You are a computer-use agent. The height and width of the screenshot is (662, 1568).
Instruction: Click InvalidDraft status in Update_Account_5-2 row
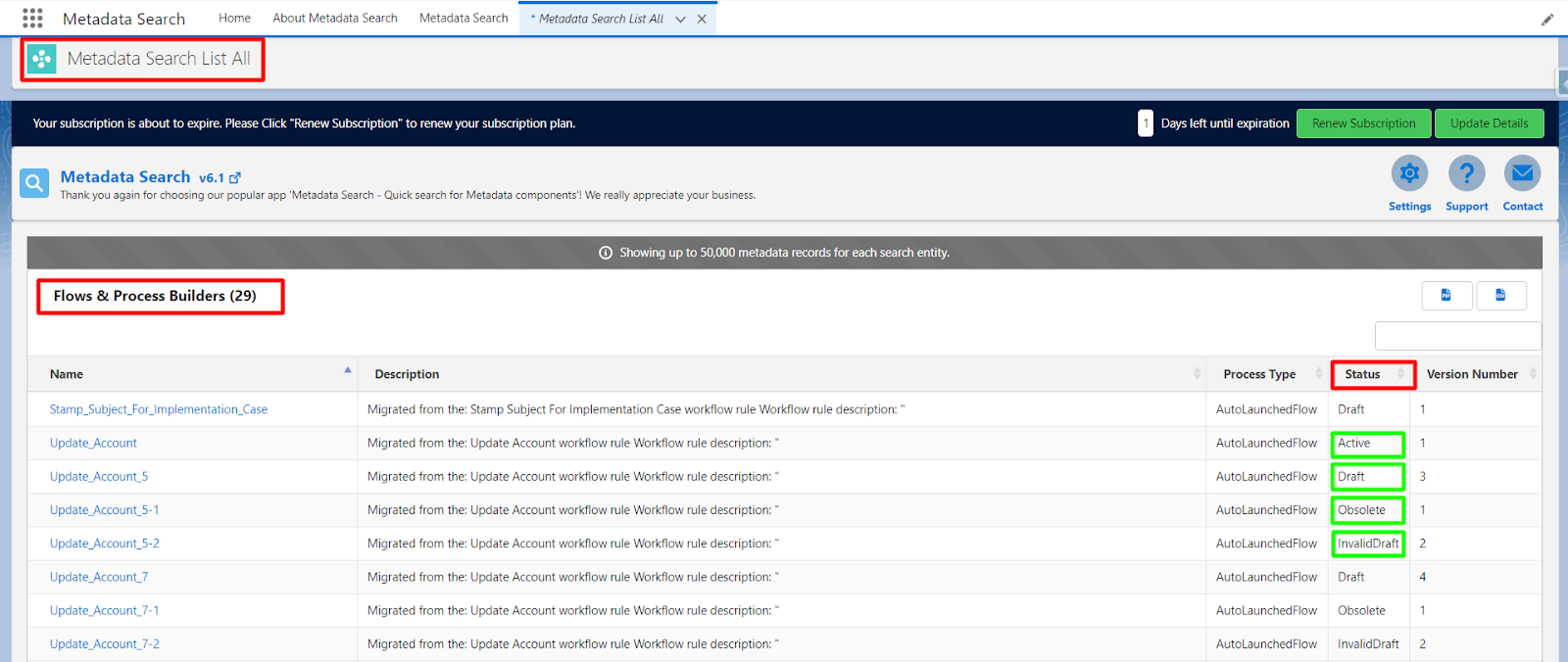tap(1368, 544)
